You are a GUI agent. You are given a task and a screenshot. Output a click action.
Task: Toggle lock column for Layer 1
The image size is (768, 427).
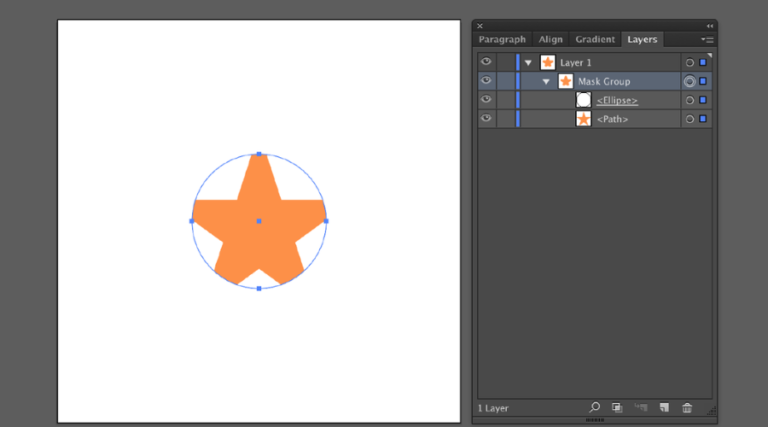click(505, 62)
